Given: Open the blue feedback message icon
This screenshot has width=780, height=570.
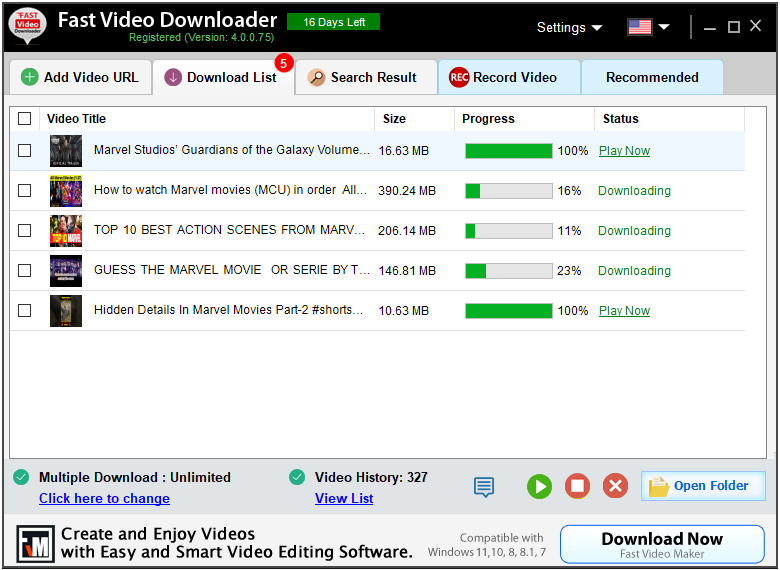Looking at the screenshot, I should (x=484, y=487).
